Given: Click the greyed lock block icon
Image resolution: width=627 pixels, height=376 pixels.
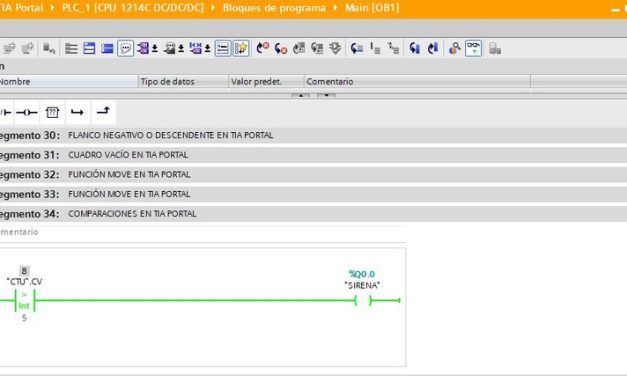Looking at the screenshot, I should click(495, 48).
